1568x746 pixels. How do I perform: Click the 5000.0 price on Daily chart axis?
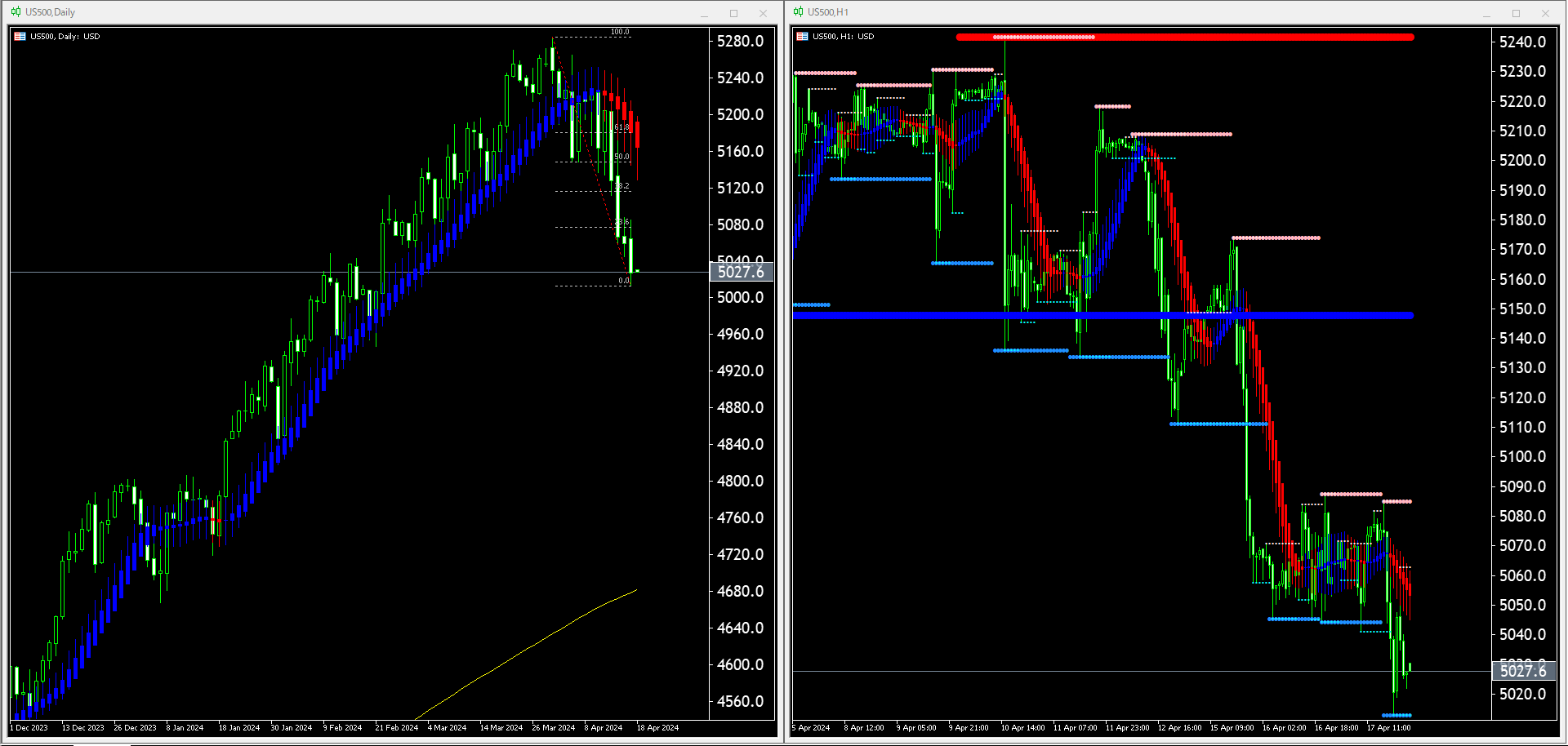(x=740, y=298)
